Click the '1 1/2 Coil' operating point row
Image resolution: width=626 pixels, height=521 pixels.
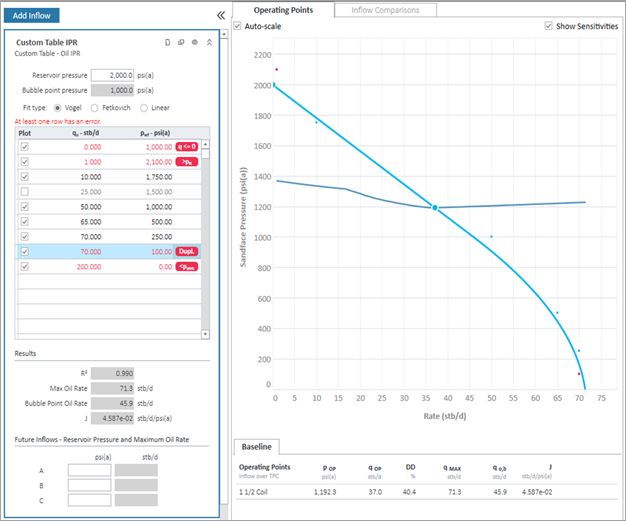[427, 492]
